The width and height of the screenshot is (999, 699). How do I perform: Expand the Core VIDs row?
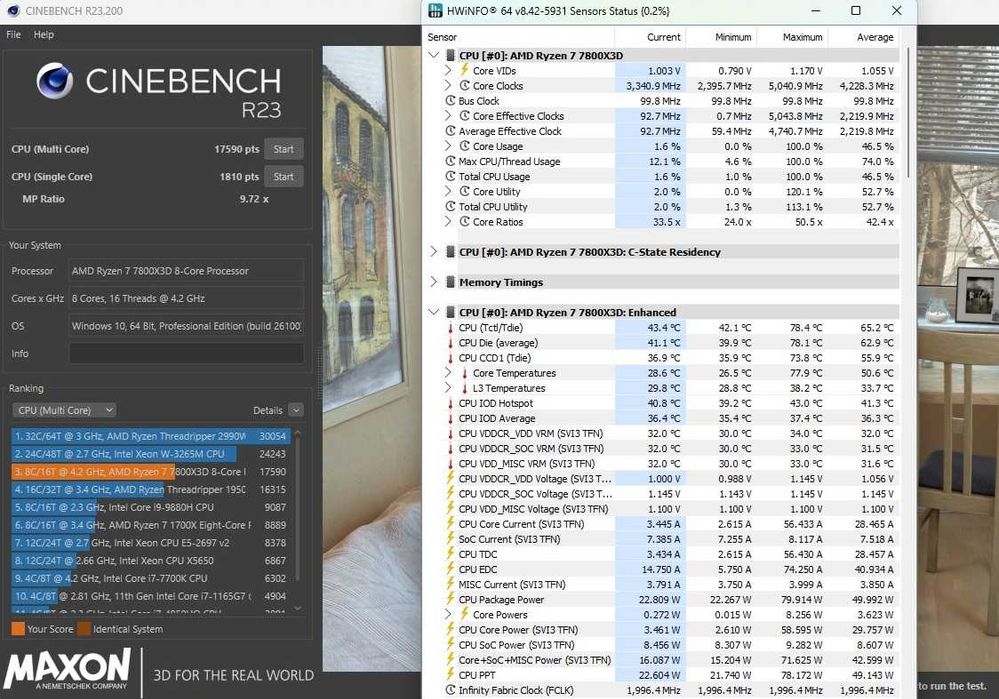448,71
